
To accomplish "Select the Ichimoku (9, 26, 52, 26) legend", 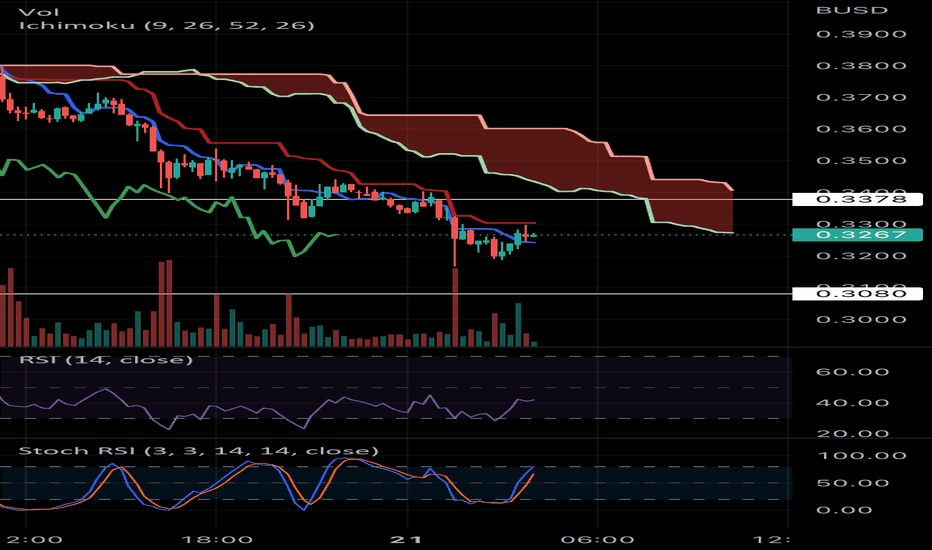I will tap(166, 26).
